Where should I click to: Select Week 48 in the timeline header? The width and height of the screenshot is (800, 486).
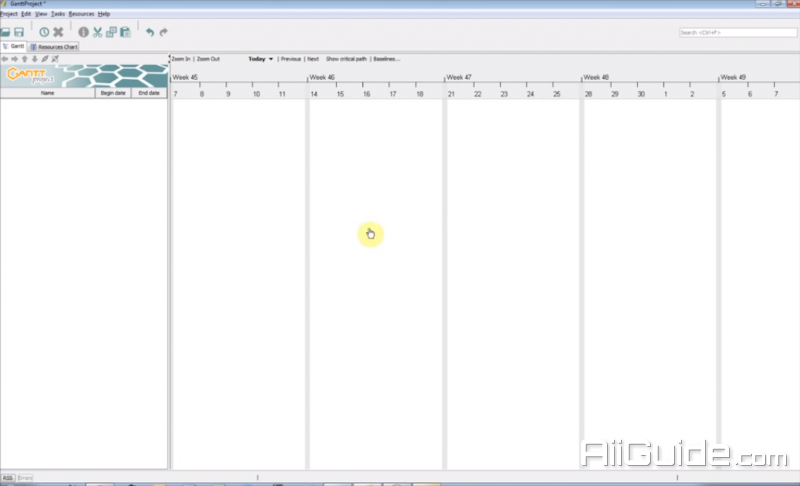pyautogui.click(x=596, y=78)
